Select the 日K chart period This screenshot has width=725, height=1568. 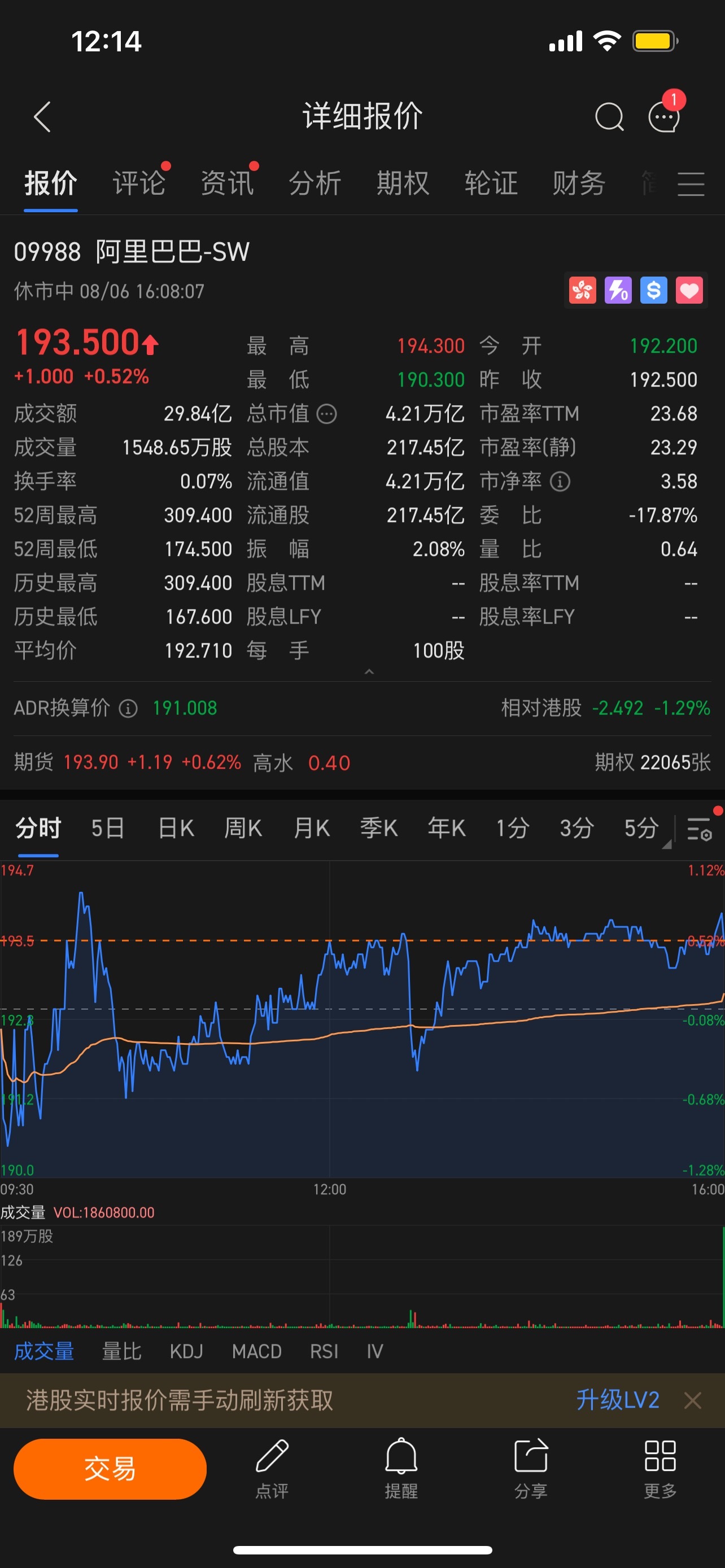pyautogui.click(x=176, y=829)
